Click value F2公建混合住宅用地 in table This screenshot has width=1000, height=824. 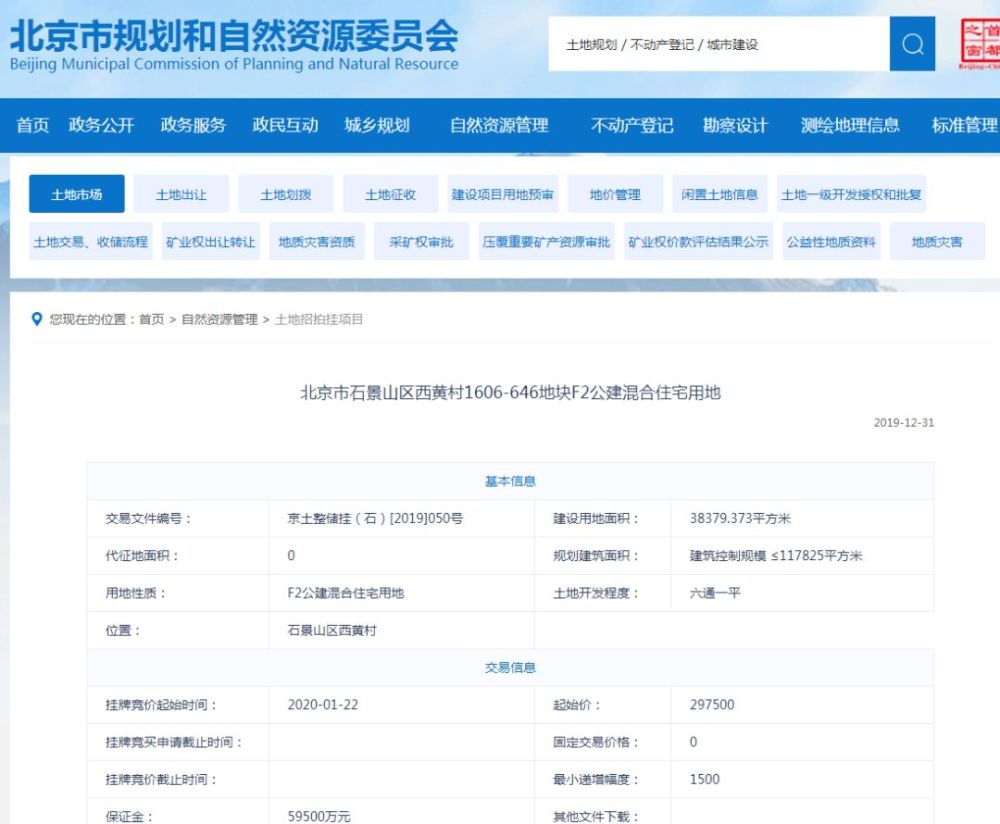click(x=346, y=592)
